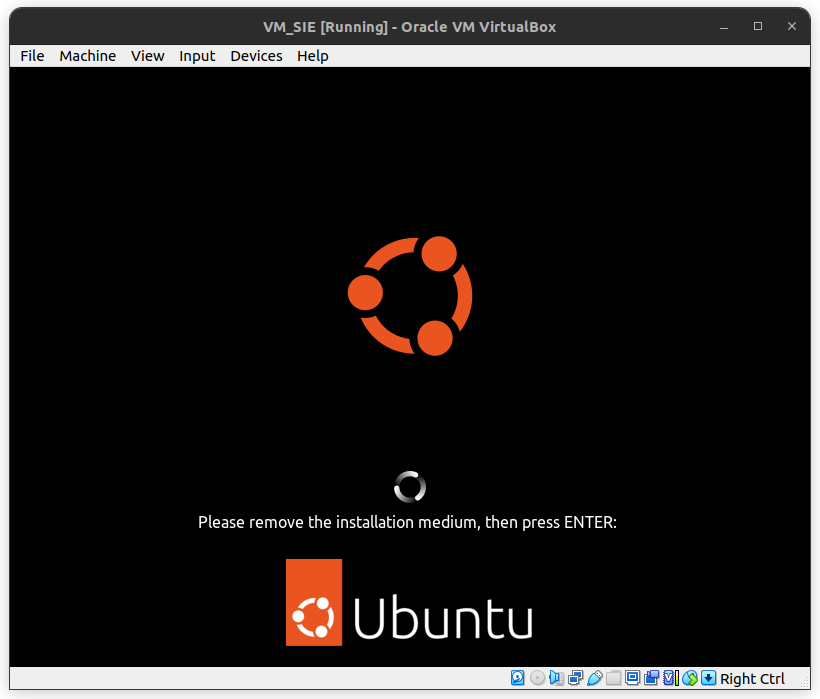820x699 pixels.
Task: Close the VirtualBox VM window
Action: [x=792, y=26]
